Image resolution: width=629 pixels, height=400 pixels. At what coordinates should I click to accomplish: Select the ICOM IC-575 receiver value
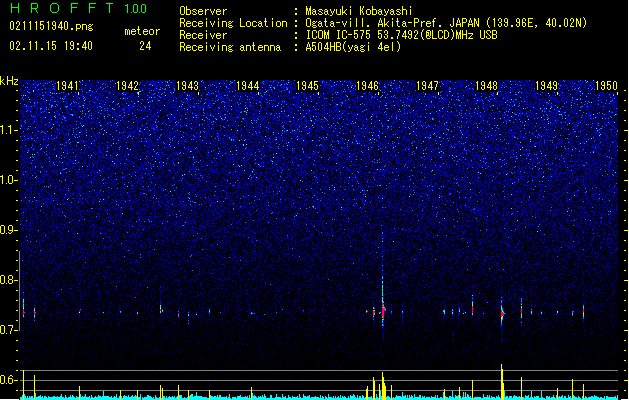click(x=402, y=35)
